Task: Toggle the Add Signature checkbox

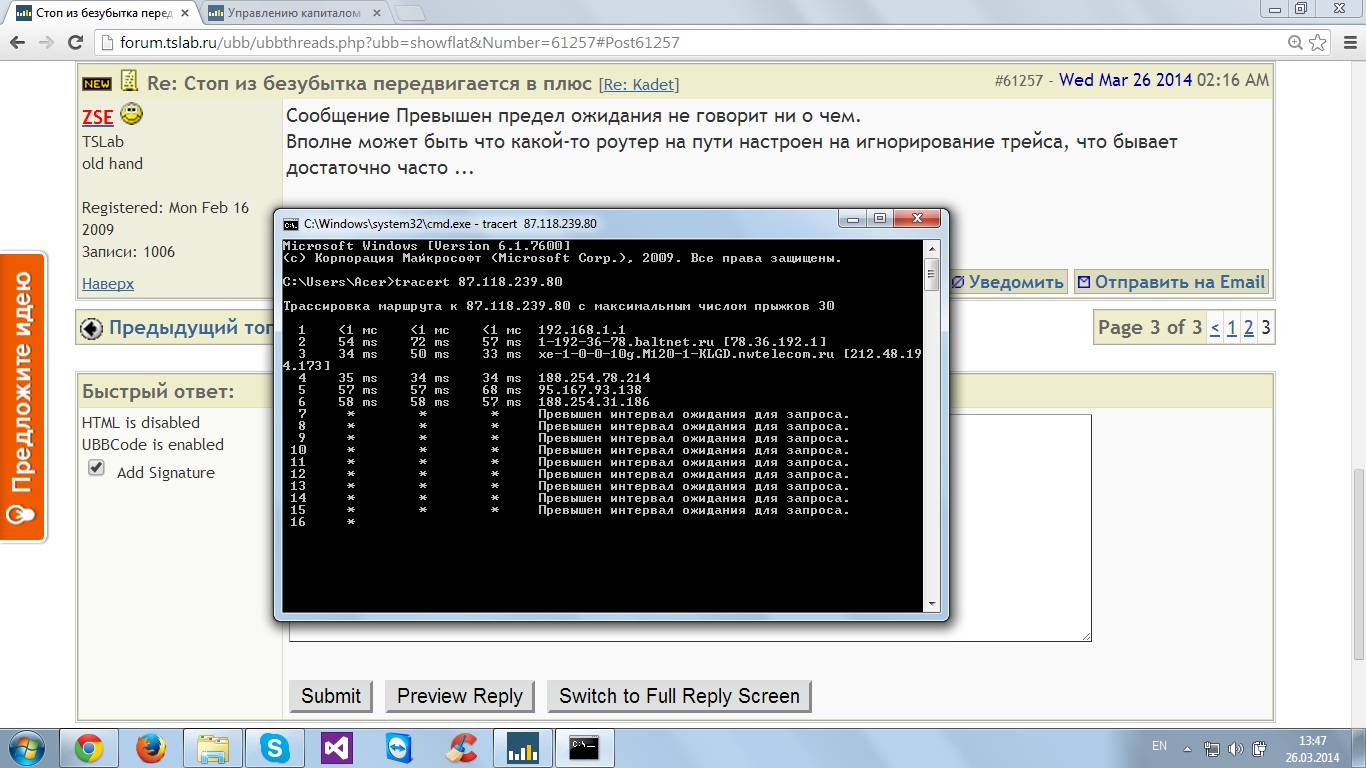Action: point(96,468)
